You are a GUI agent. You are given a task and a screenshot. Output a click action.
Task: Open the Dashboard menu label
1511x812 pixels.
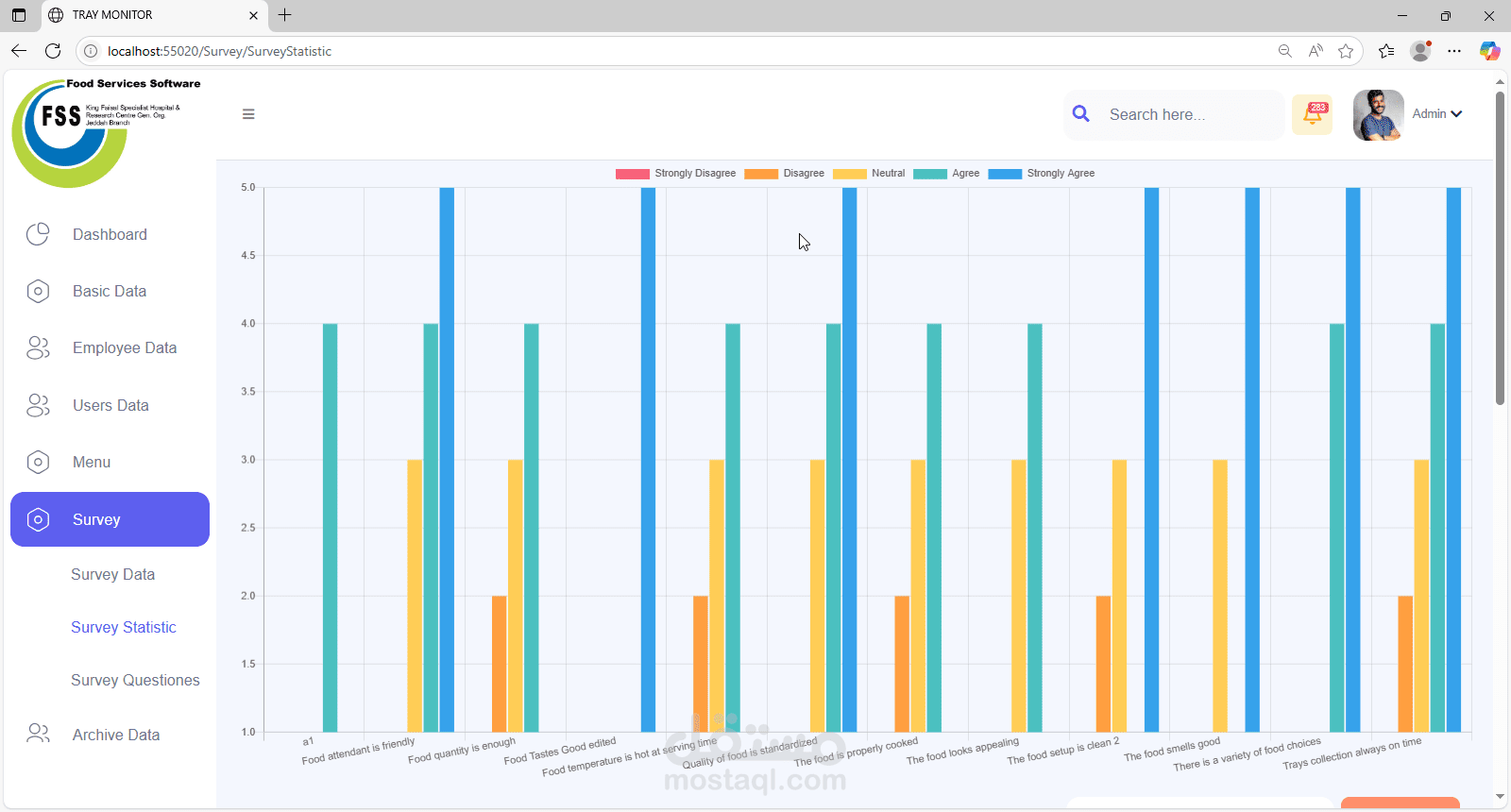pos(110,234)
